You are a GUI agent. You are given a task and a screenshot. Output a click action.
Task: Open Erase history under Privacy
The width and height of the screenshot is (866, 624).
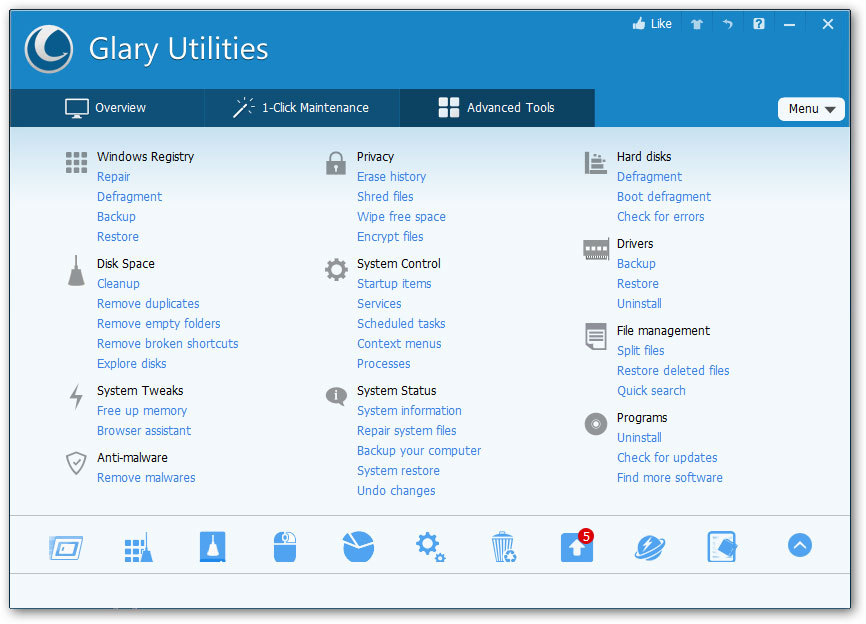pos(391,176)
